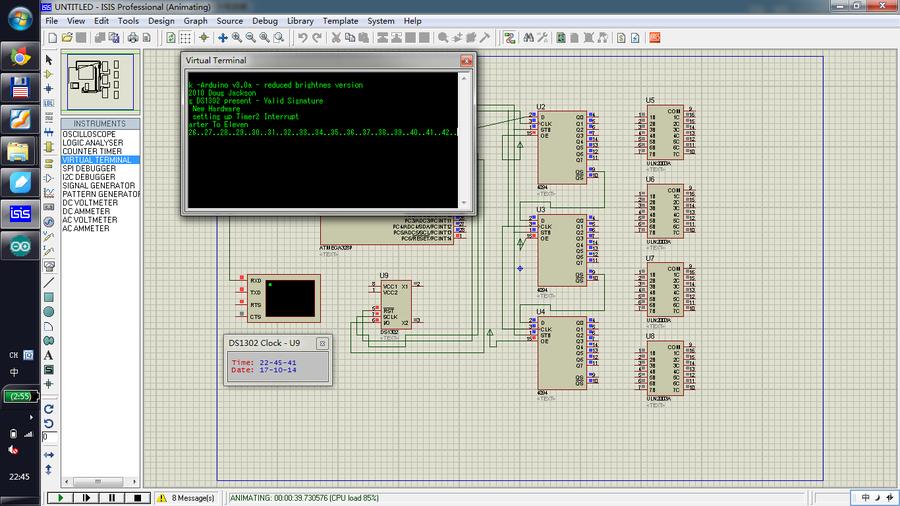Select the 2D circle drawing tool
This screenshot has width=900, height=506.
point(49,312)
